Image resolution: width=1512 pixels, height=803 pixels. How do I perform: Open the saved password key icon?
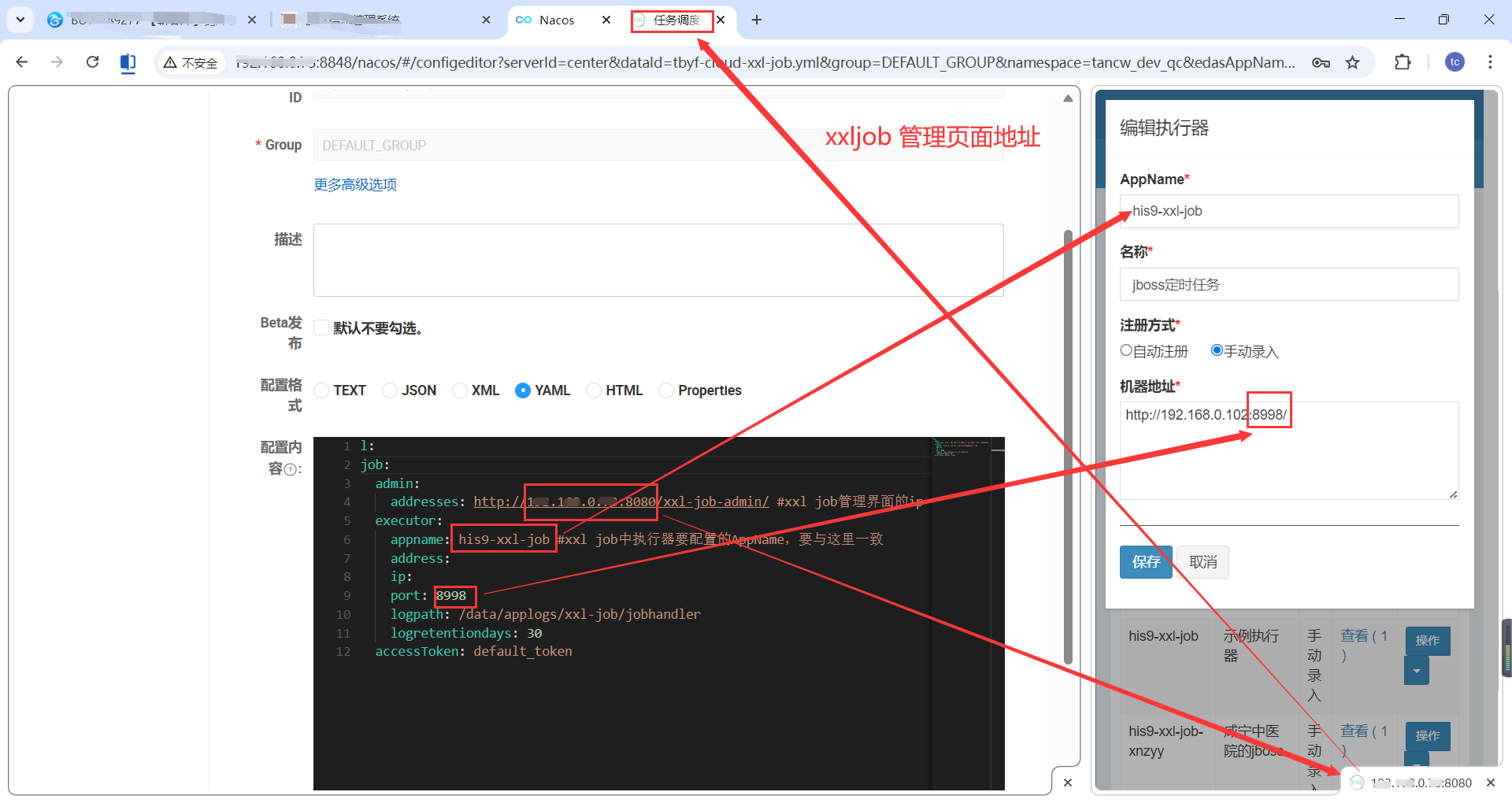tap(1321, 63)
